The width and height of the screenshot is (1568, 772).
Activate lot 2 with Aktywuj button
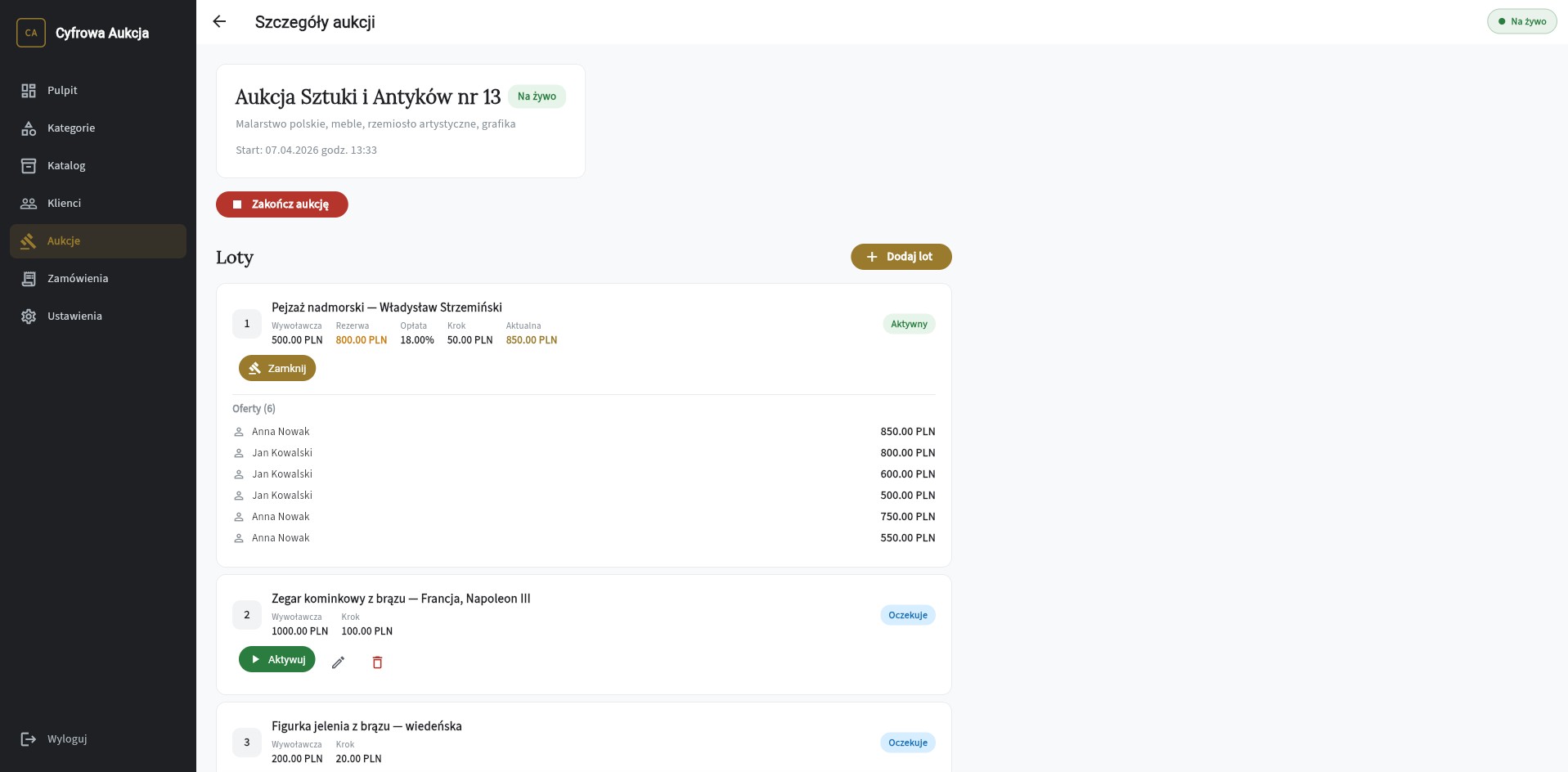[277, 660]
